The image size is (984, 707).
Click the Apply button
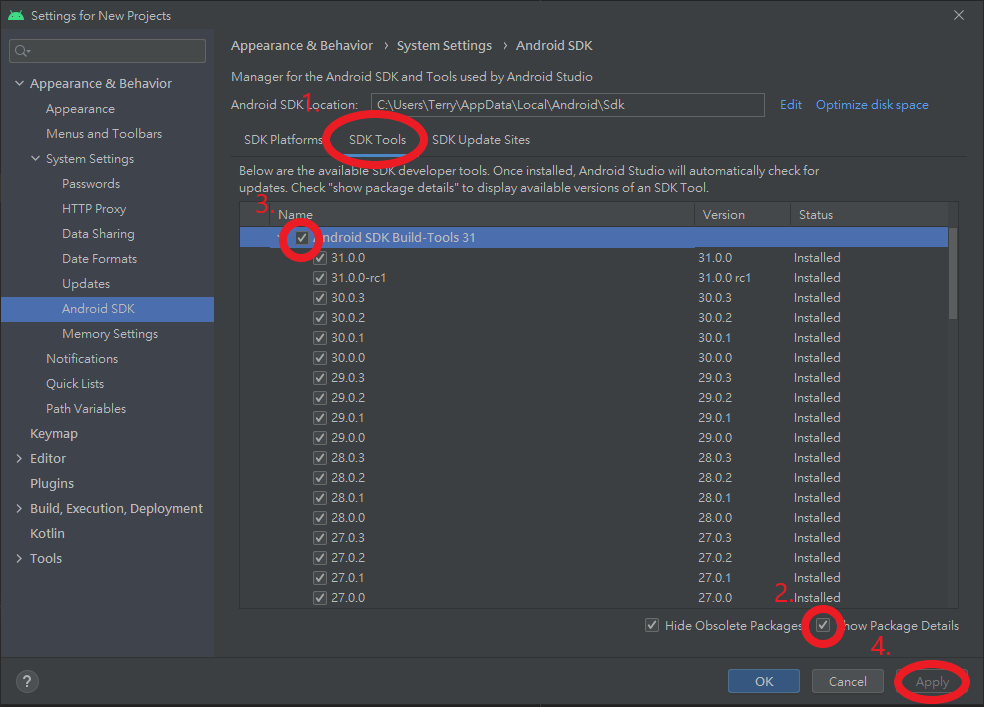[932, 681]
